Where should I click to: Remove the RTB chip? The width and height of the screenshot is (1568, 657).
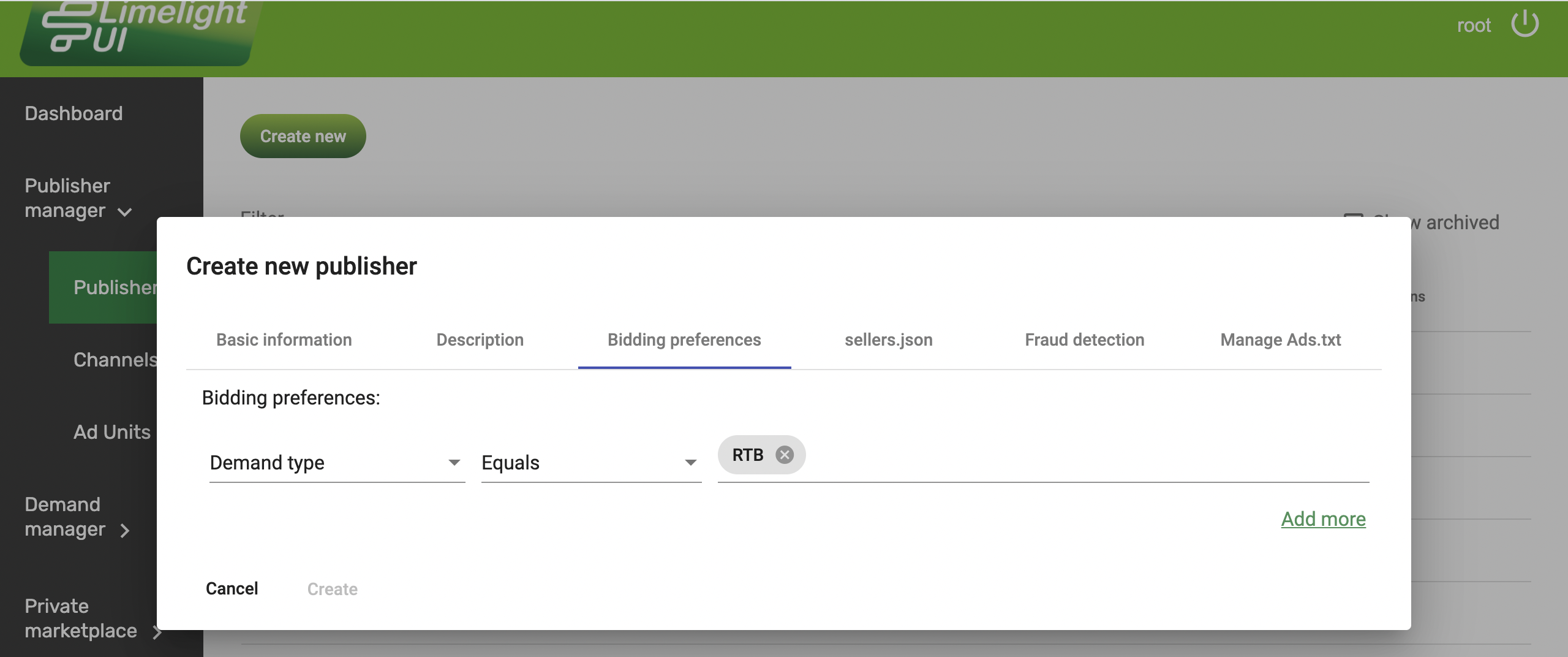[785, 455]
